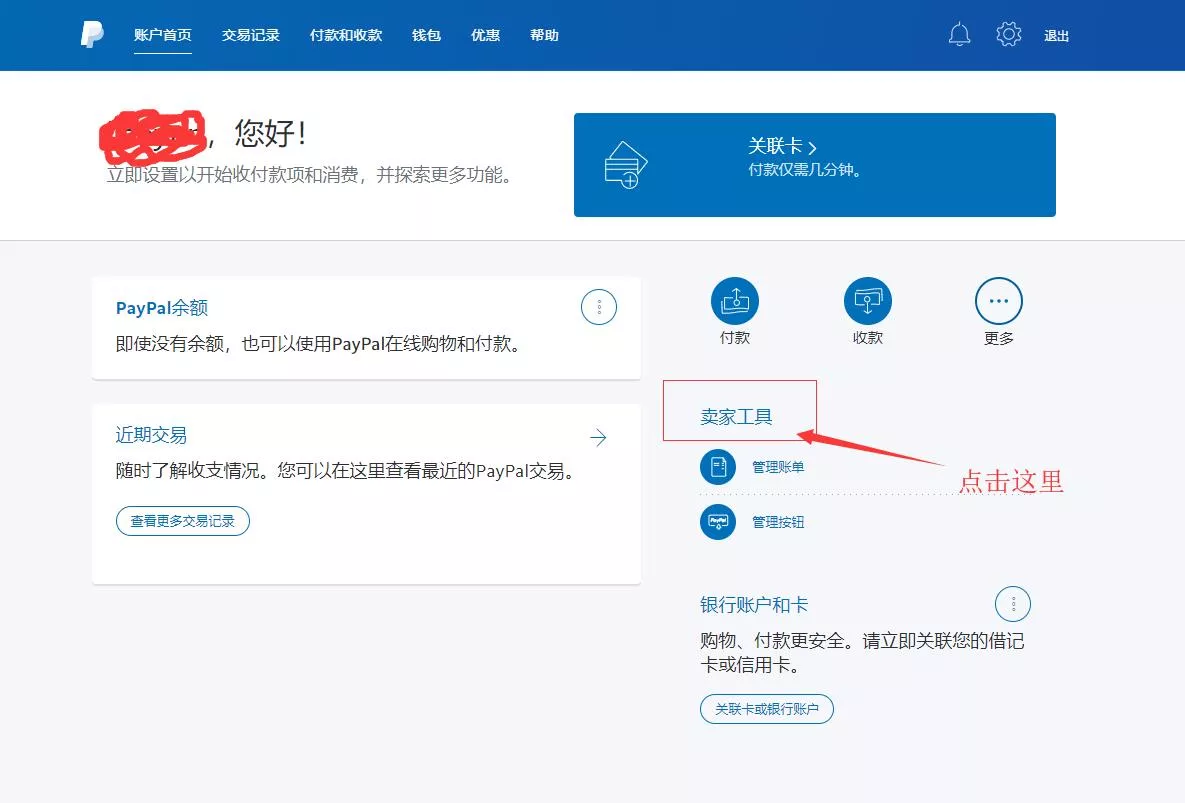Open the 近期交易 heading link
The image size is (1185, 803).
pos(151,435)
